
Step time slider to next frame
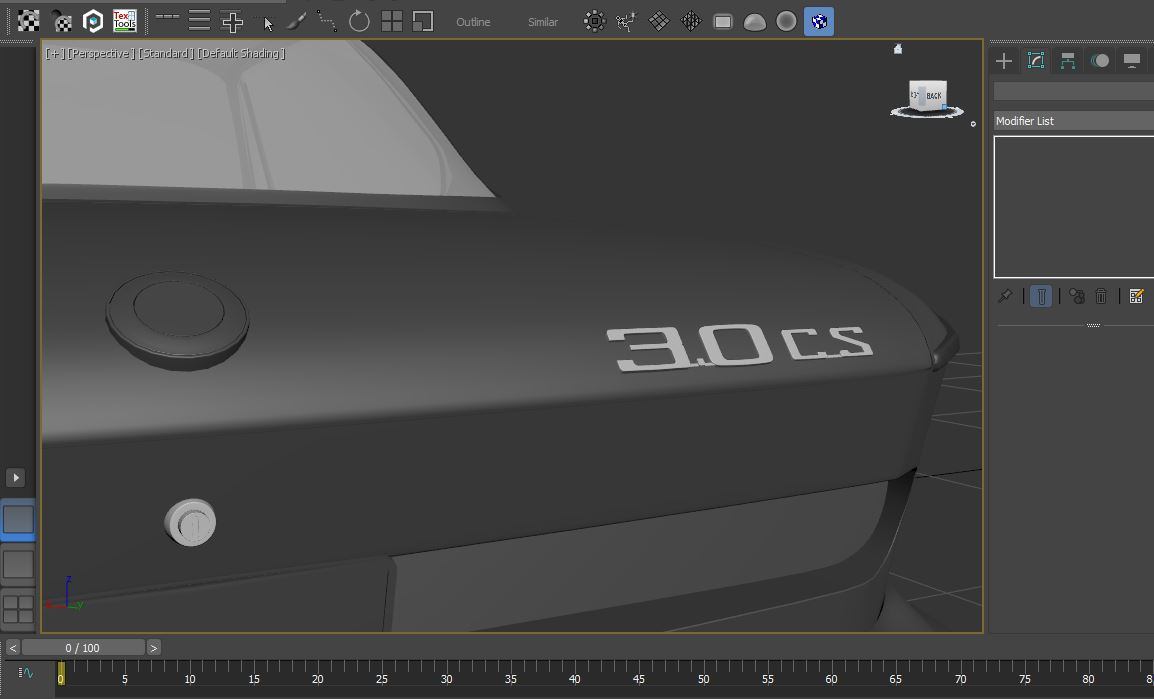coord(153,648)
